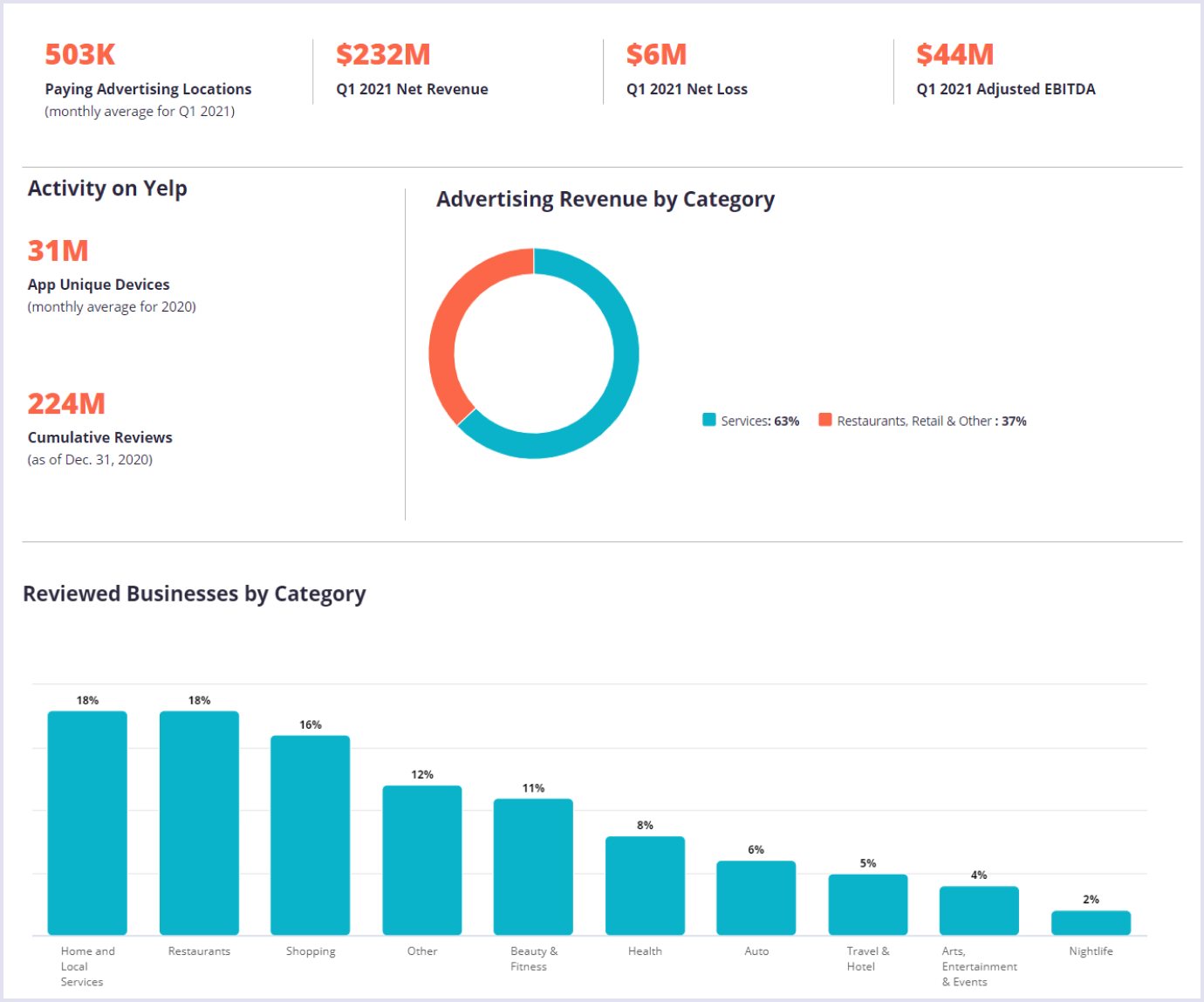Select the Beauty & Fitness bar
Screen dimensions: 1204x1002
pos(533,867)
